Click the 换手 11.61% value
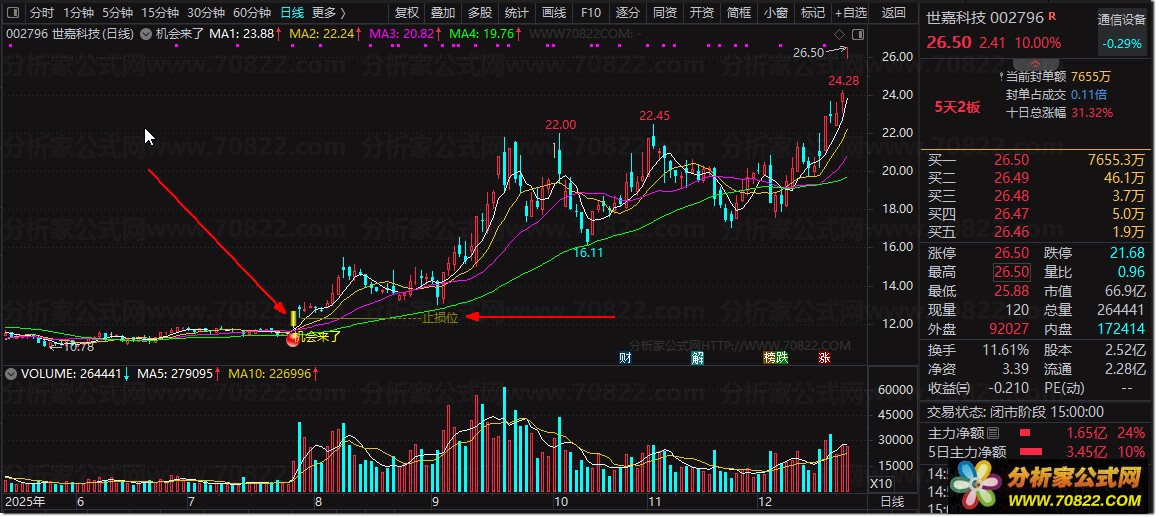Image resolution: width=1158 pixels, height=517 pixels. (x=1005, y=349)
